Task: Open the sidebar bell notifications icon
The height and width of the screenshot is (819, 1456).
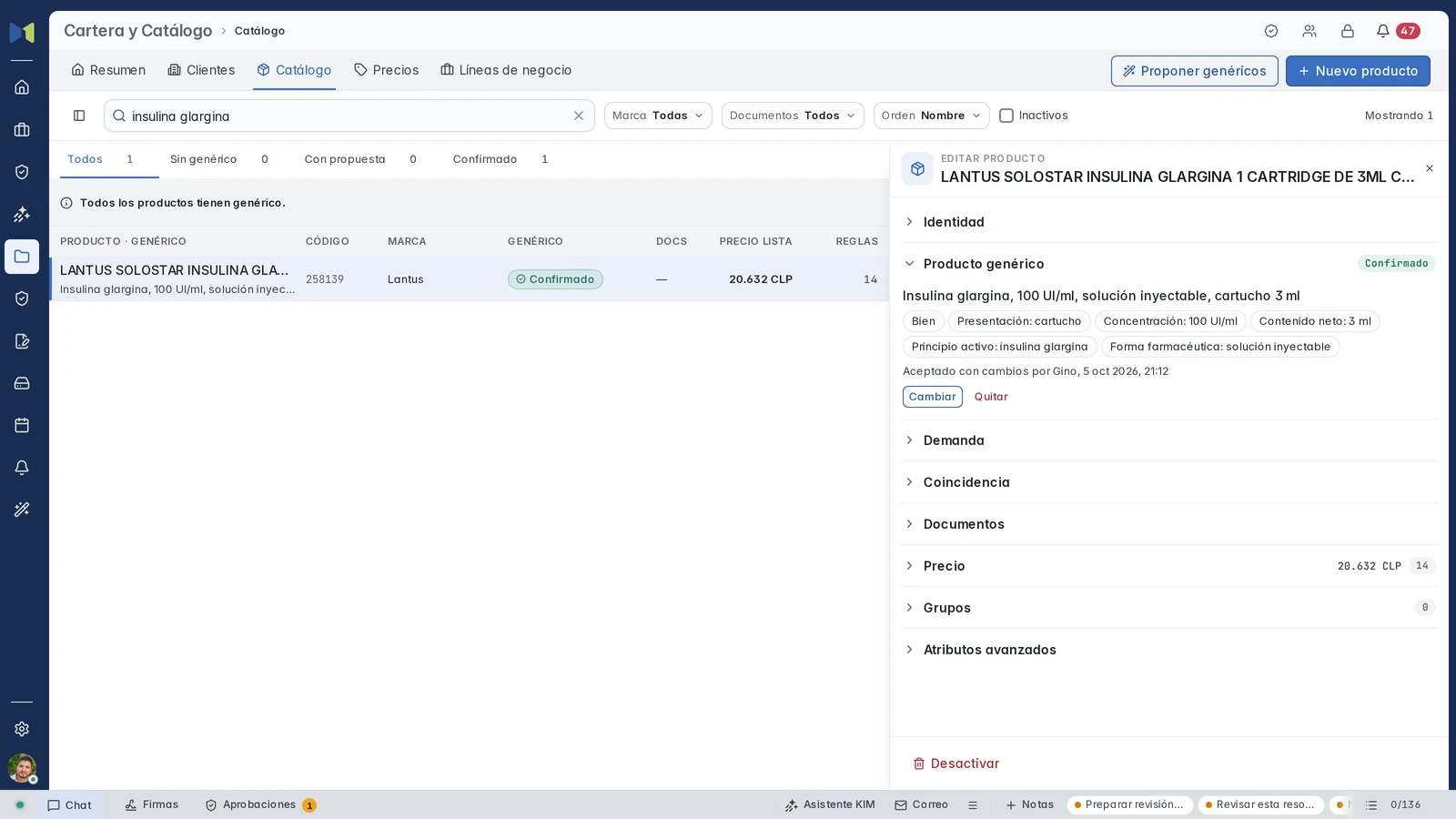Action: (22, 468)
